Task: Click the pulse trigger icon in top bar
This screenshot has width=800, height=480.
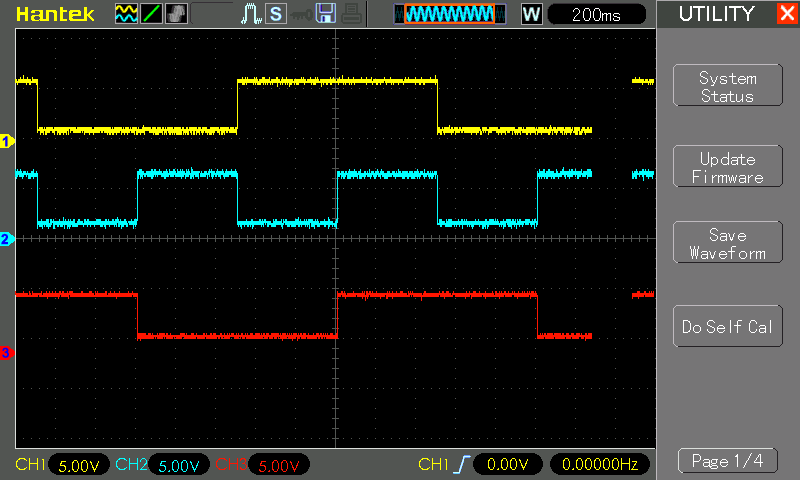Action: tap(251, 14)
